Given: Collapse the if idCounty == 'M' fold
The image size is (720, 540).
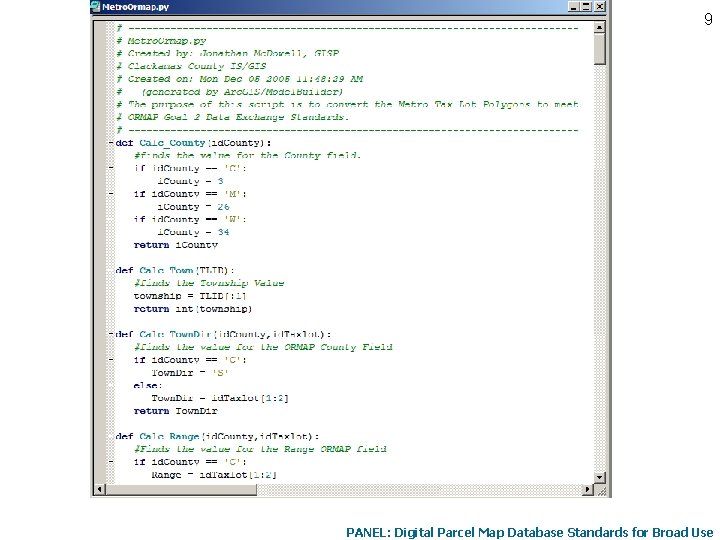Looking at the screenshot, I should 111,194.
